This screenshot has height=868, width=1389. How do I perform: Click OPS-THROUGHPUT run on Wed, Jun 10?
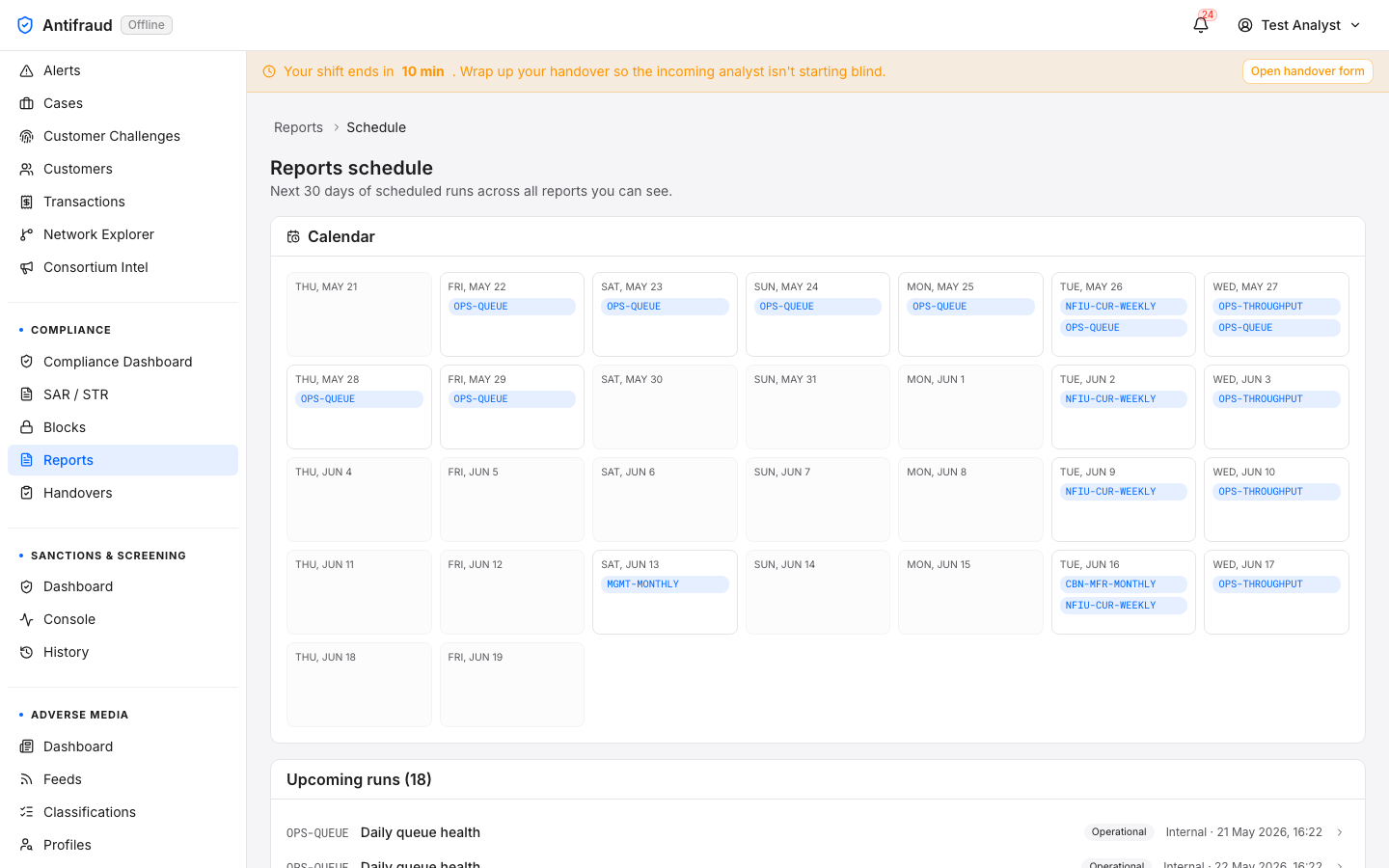[x=1276, y=492]
